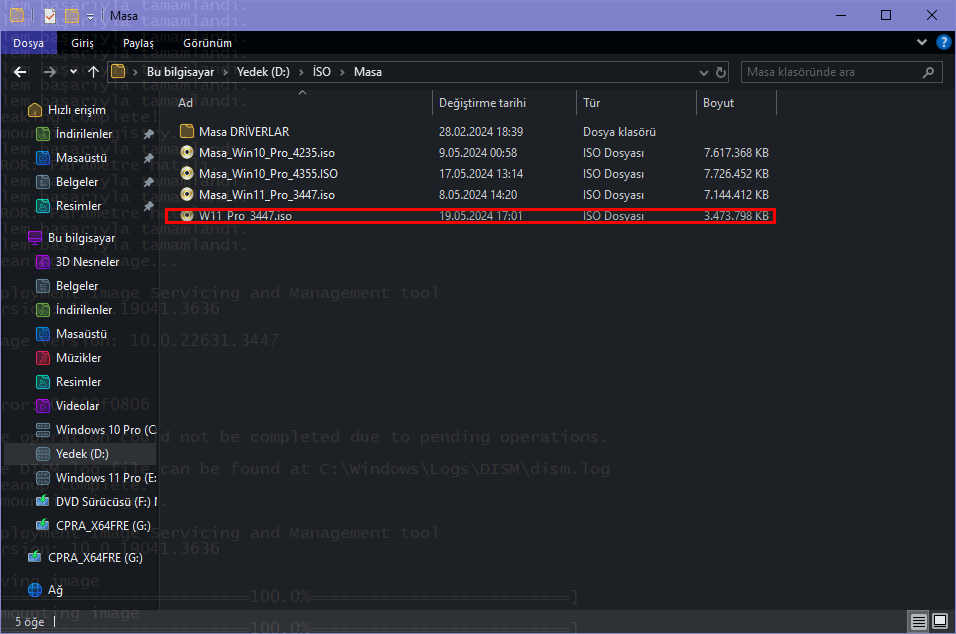Click the 28.02.2024 18:39 date value

pos(480,132)
